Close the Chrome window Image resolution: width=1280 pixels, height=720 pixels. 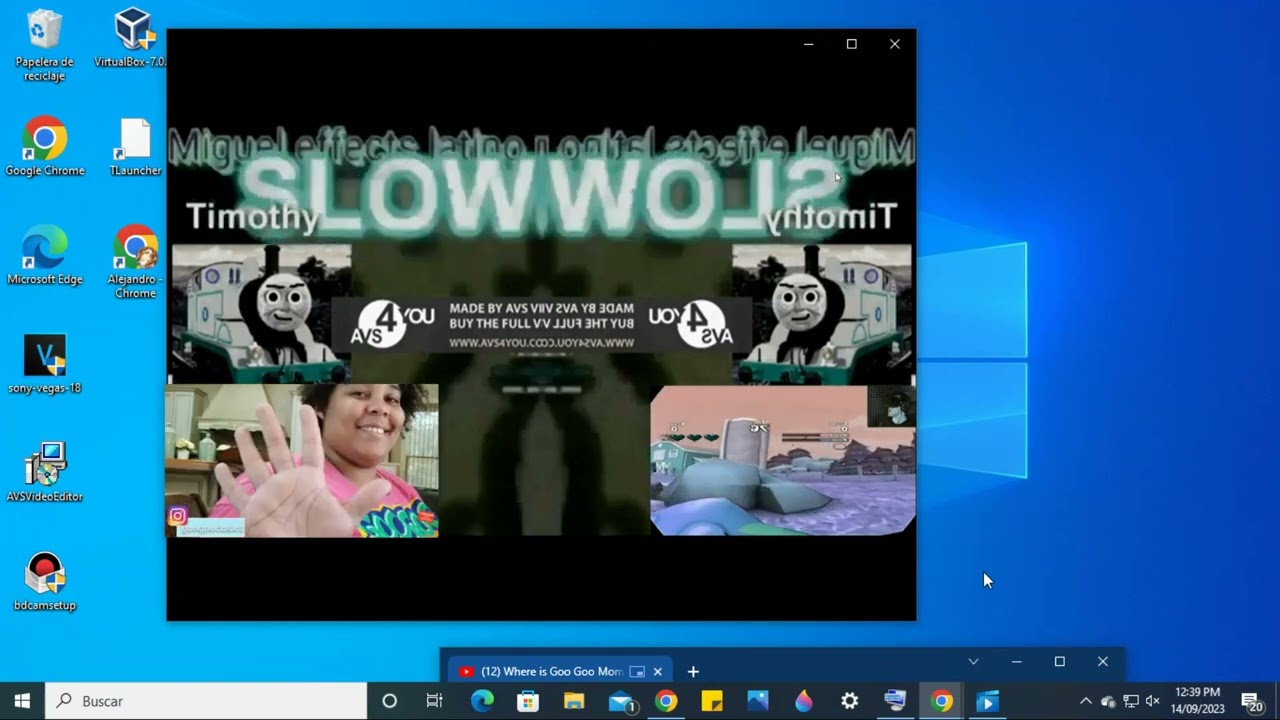coord(1103,662)
